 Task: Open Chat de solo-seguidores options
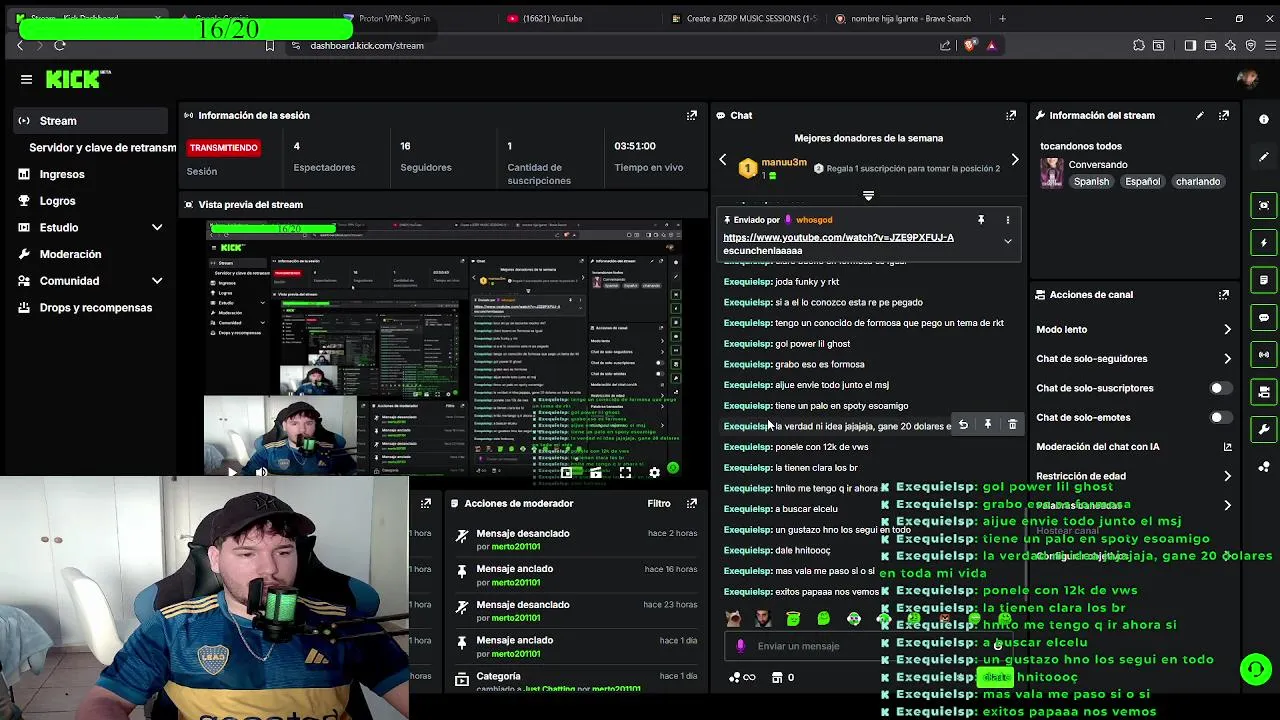pos(1133,359)
